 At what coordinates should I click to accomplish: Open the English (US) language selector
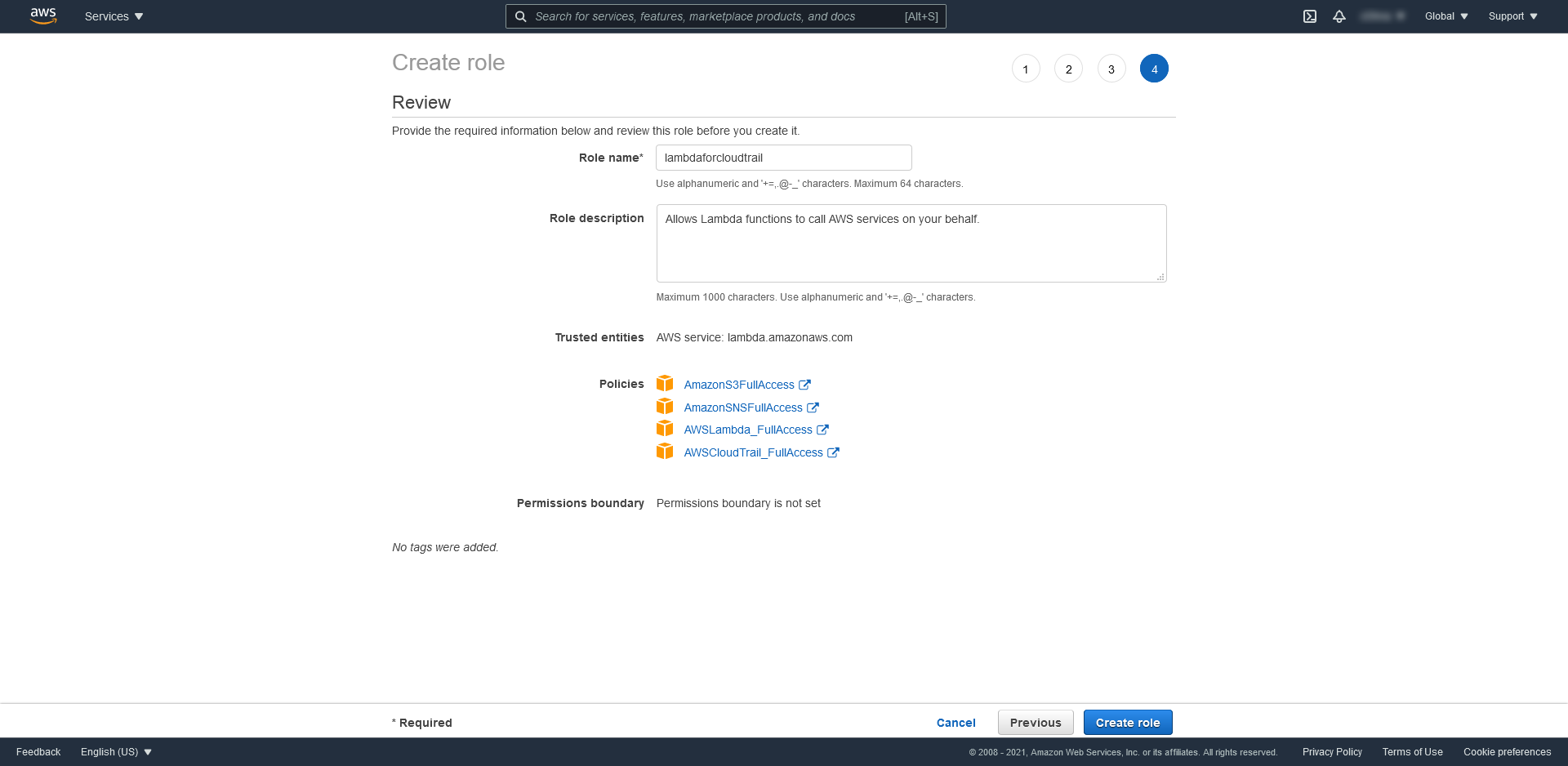click(116, 752)
